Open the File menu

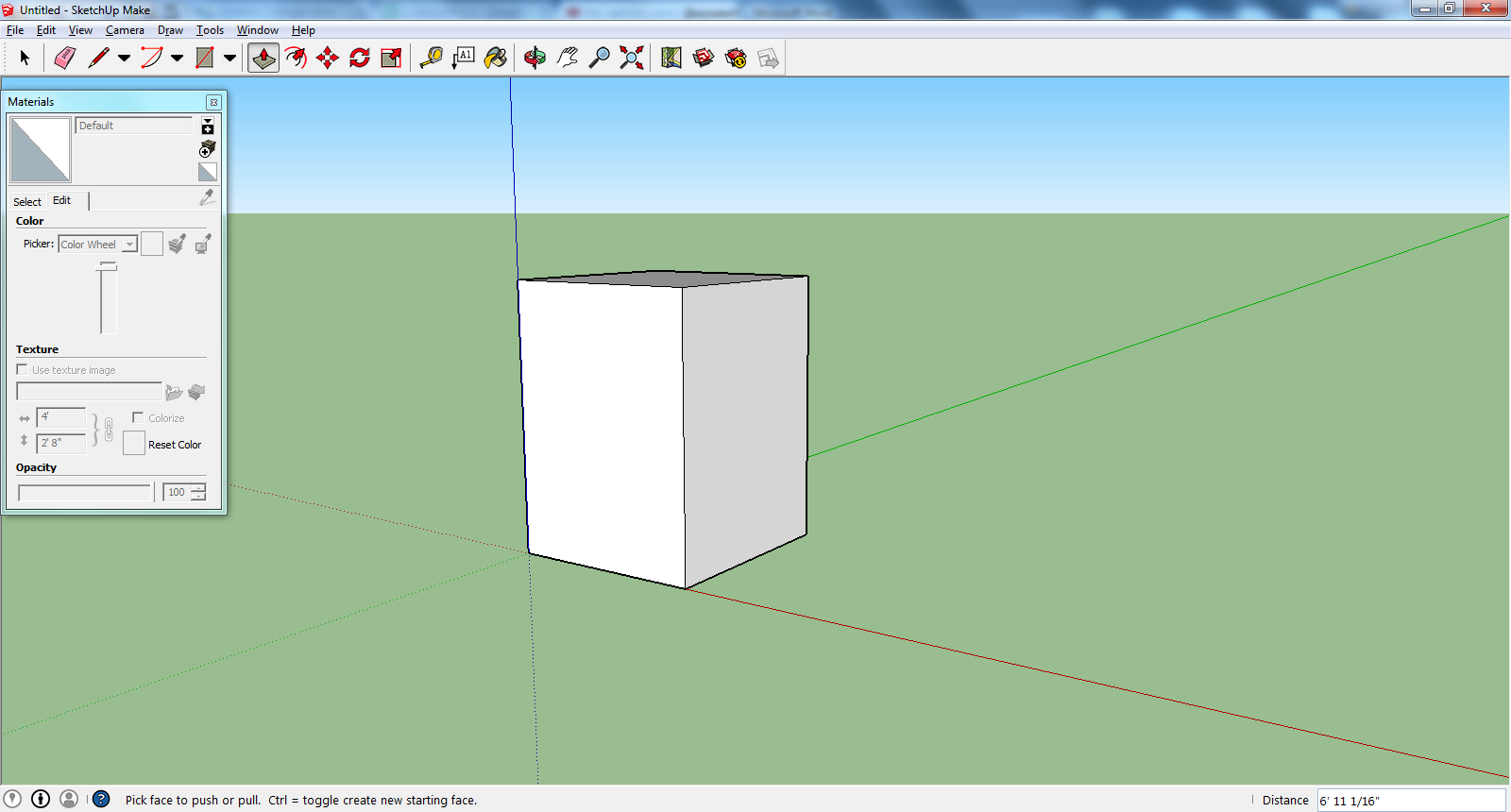[x=15, y=30]
